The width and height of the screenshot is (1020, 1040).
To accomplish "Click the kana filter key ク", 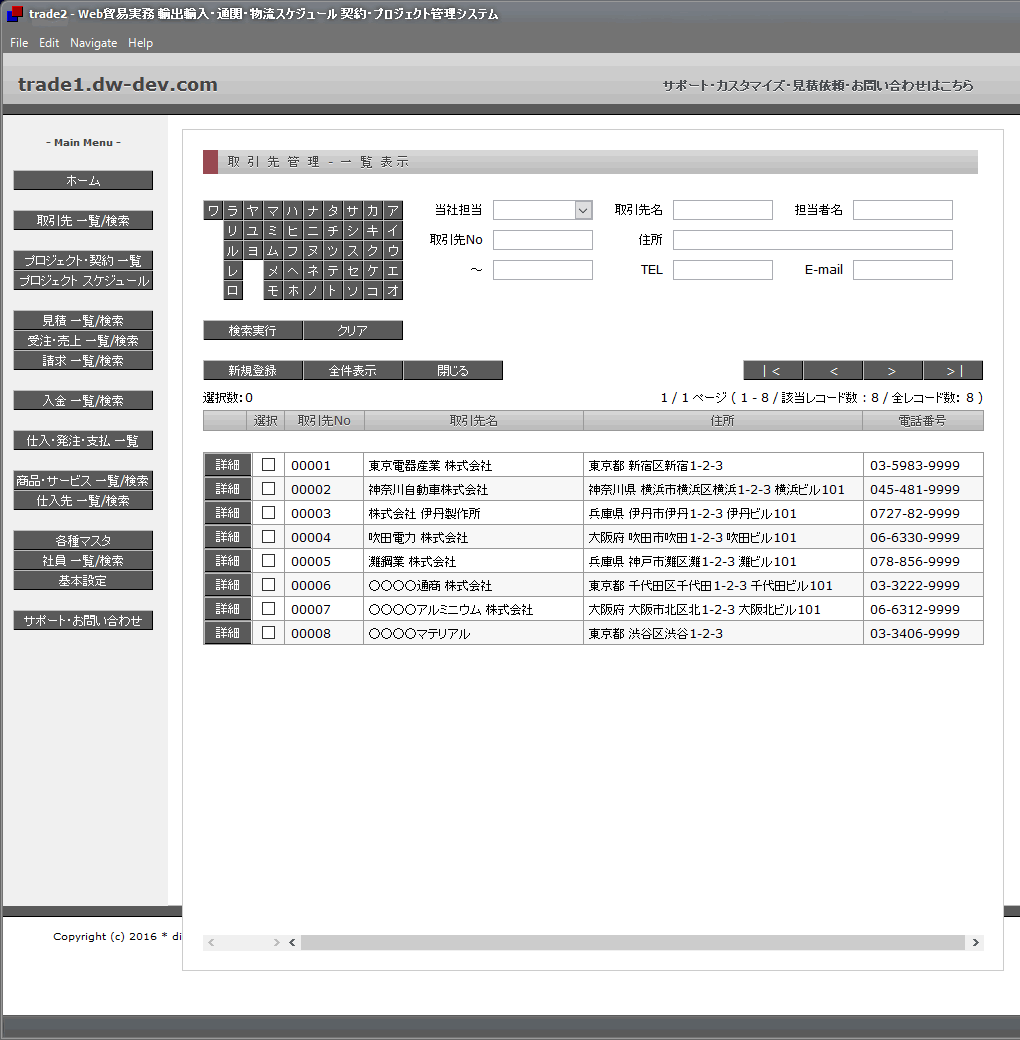I will 373,250.
